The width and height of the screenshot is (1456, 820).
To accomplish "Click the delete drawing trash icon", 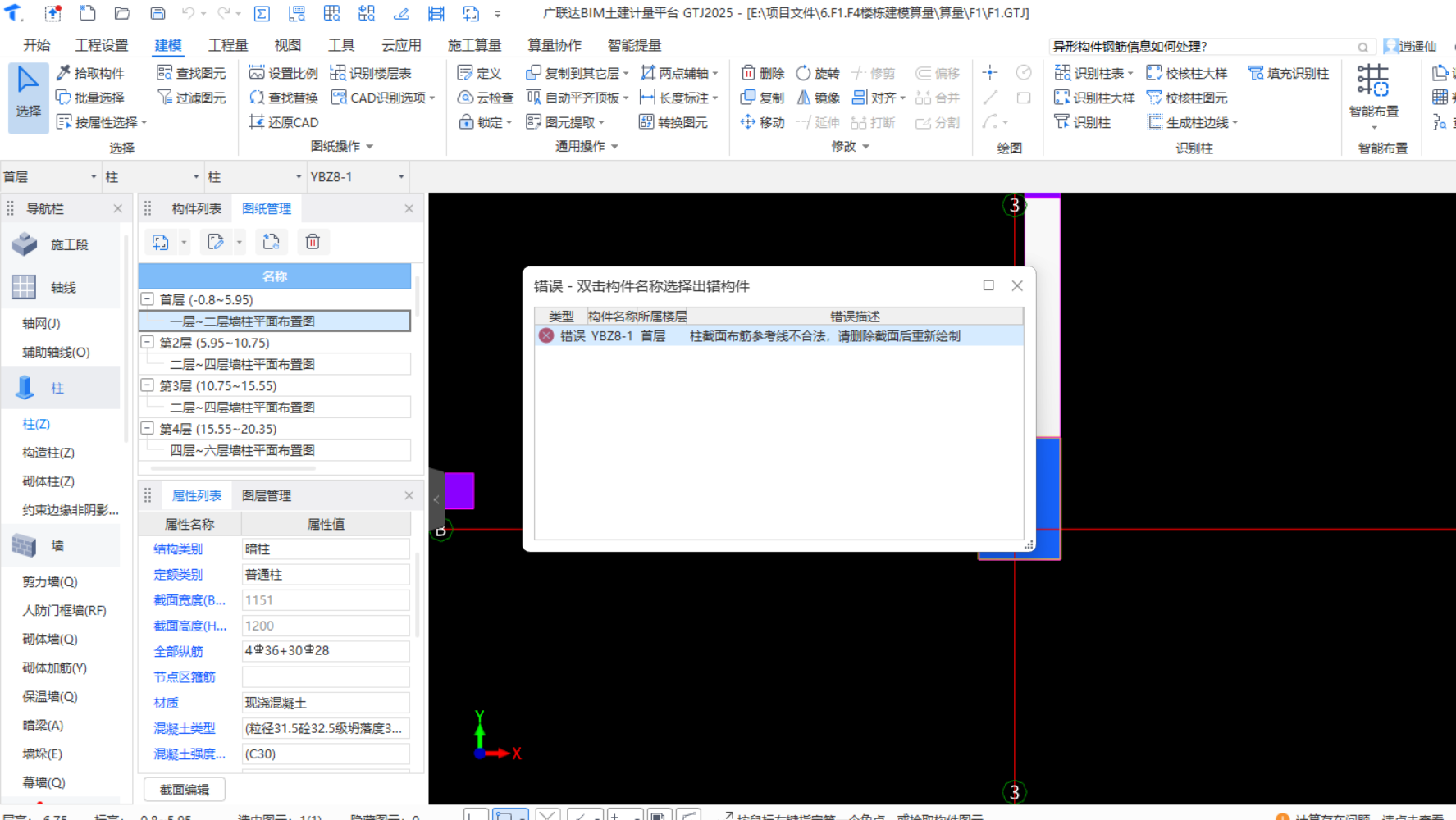I will [313, 242].
